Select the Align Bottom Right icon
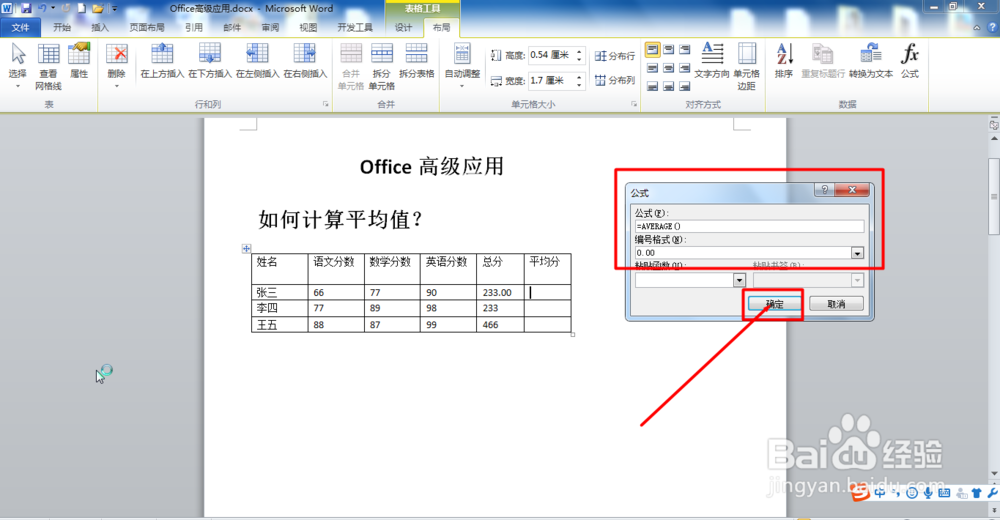 684,85
